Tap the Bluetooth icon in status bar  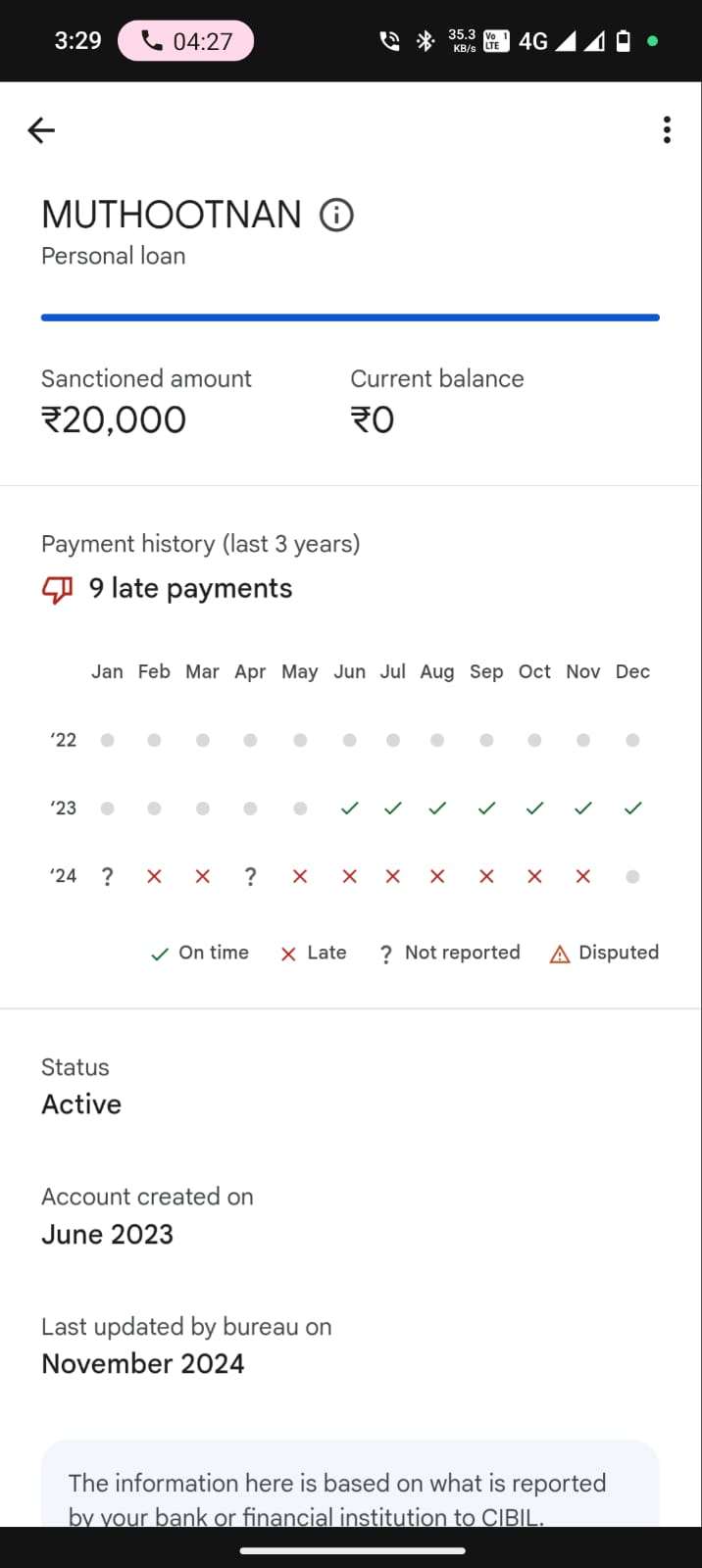pyautogui.click(x=426, y=41)
